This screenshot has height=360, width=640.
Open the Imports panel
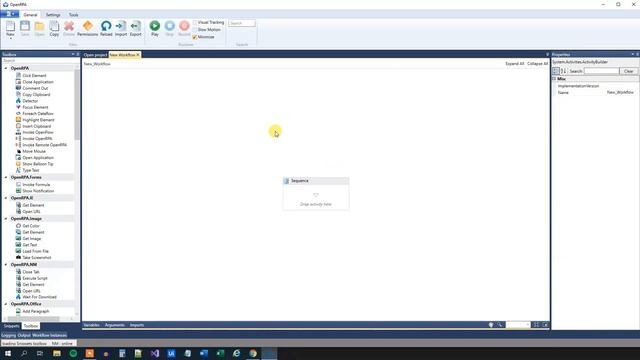(x=137, y=325)
